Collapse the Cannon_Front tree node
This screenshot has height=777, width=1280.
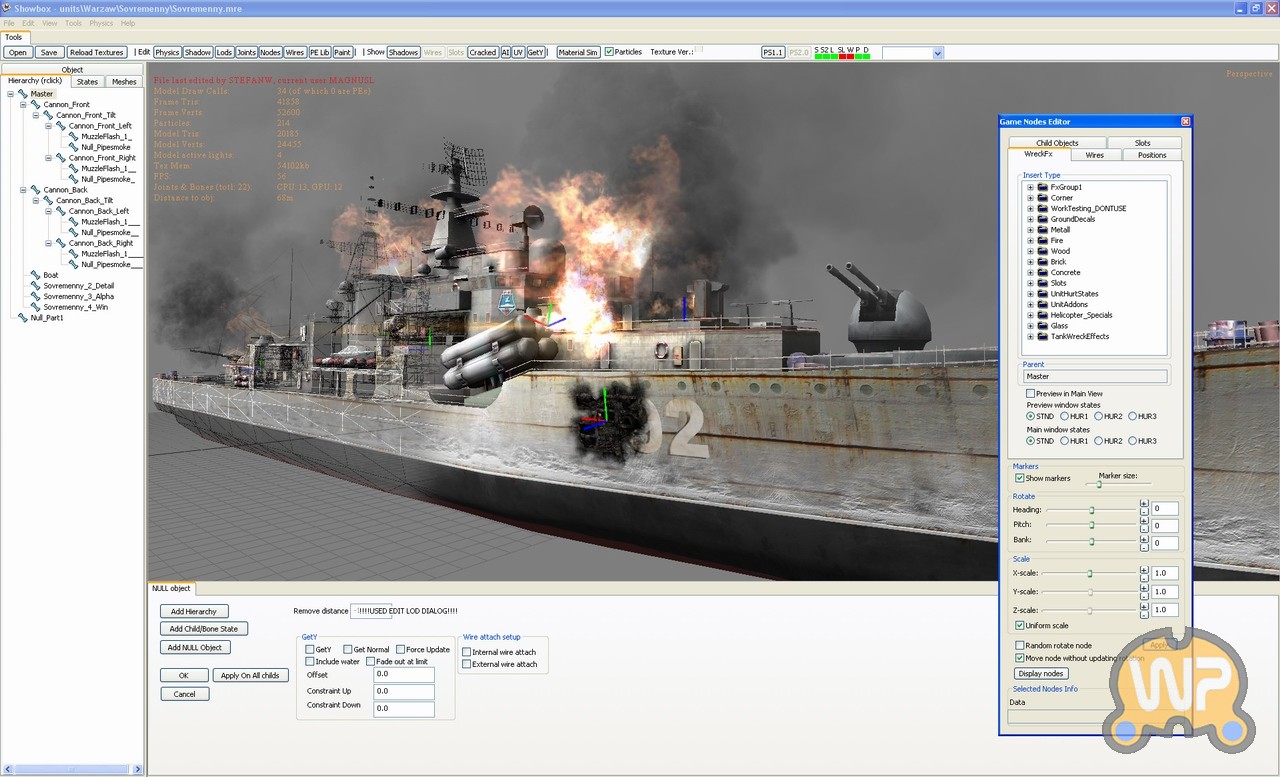(x=23, y=105)
